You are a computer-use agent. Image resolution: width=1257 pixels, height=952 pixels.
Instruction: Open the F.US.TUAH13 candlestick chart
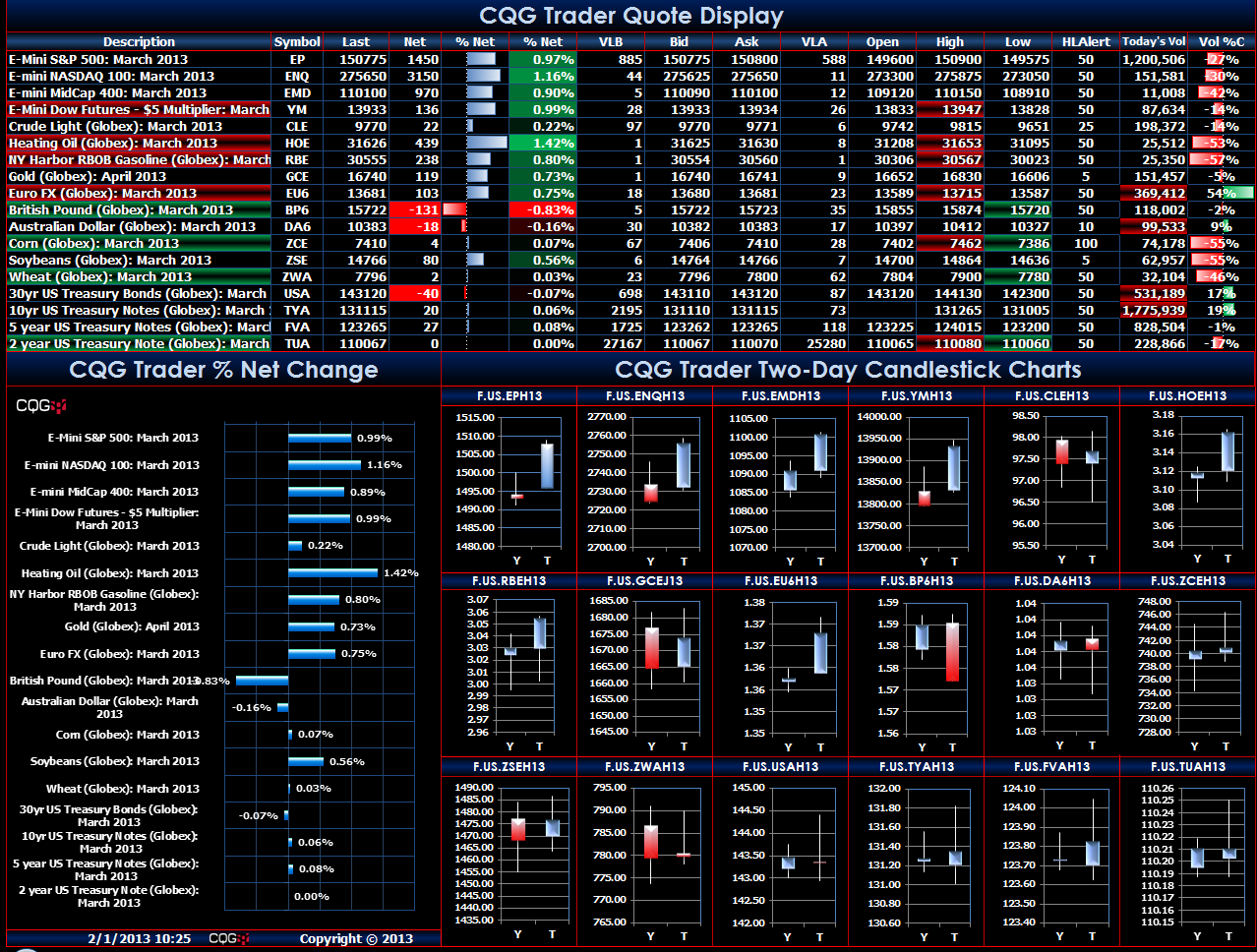pos(1187,853)
